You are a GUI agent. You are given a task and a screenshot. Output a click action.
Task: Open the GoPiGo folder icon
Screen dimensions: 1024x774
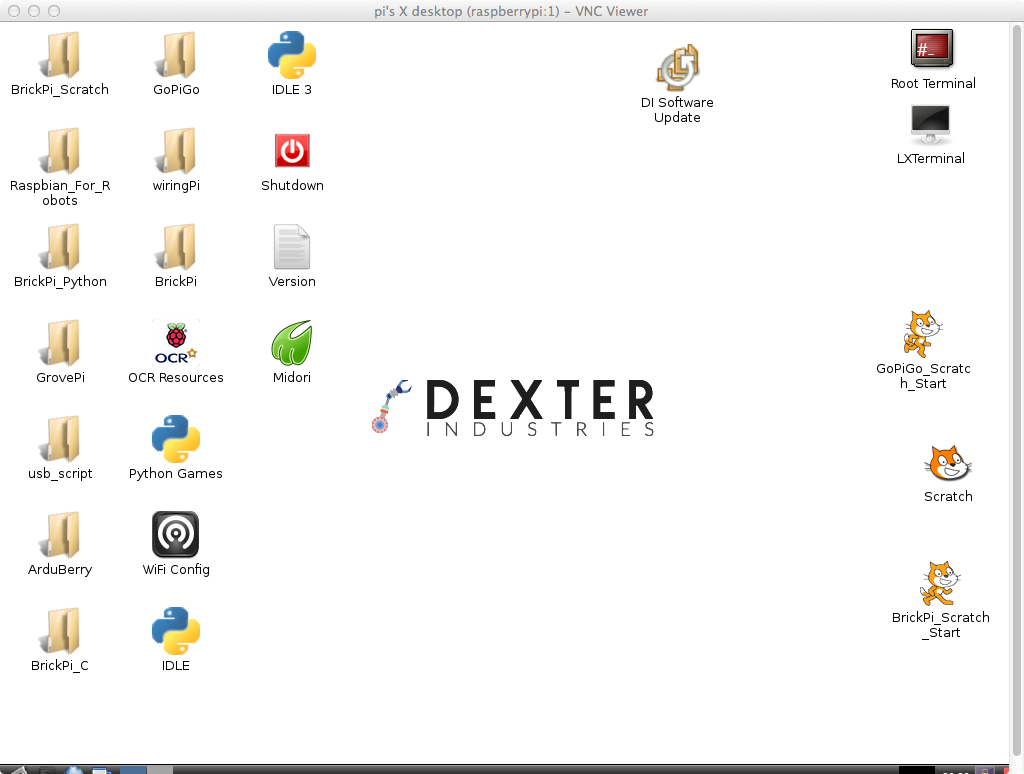pos(176,56)
